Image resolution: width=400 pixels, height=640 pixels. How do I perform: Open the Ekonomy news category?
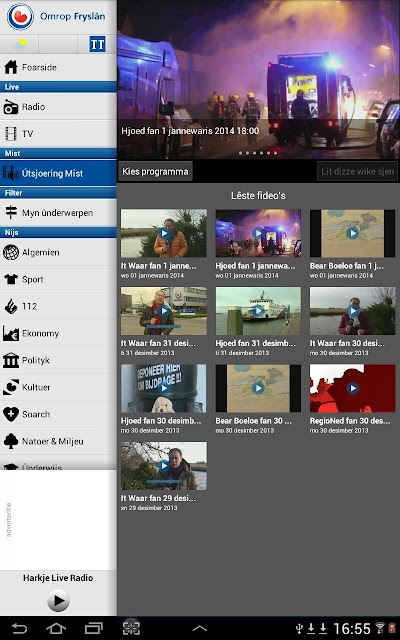[58, 333]
